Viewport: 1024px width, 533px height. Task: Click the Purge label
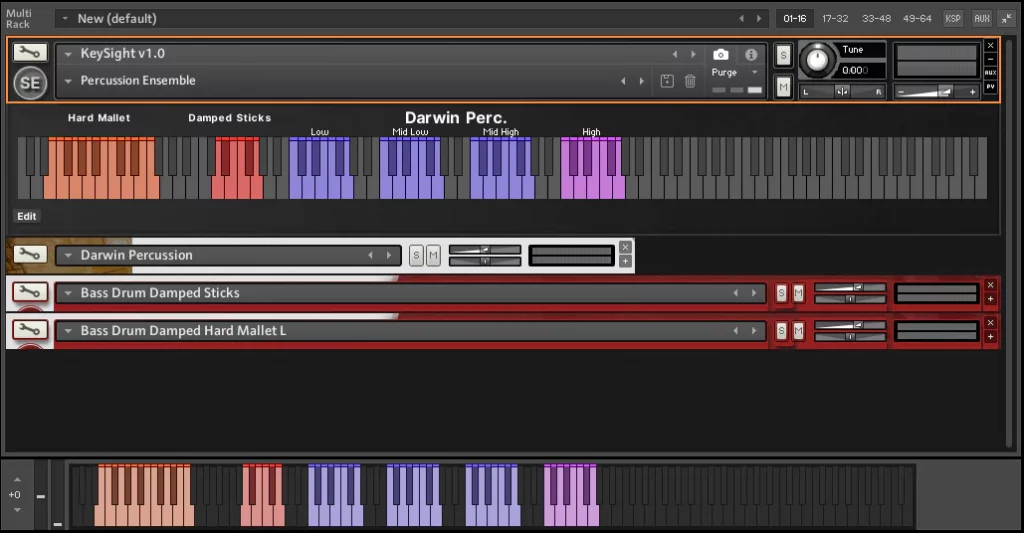[x=724, y=73]
